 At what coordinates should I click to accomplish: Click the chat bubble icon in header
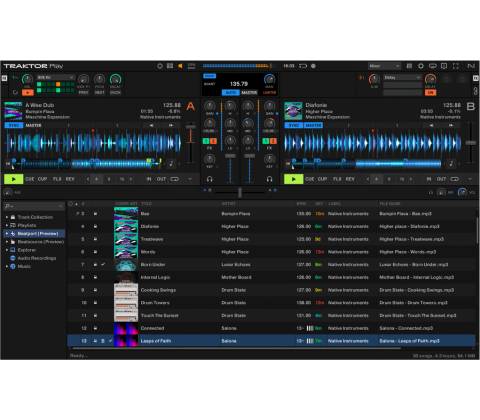(x=444, y=66)
